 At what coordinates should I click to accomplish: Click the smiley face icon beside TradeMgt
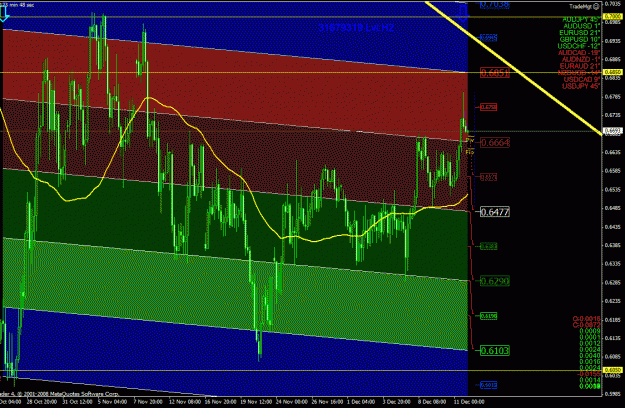click(596, 6)
